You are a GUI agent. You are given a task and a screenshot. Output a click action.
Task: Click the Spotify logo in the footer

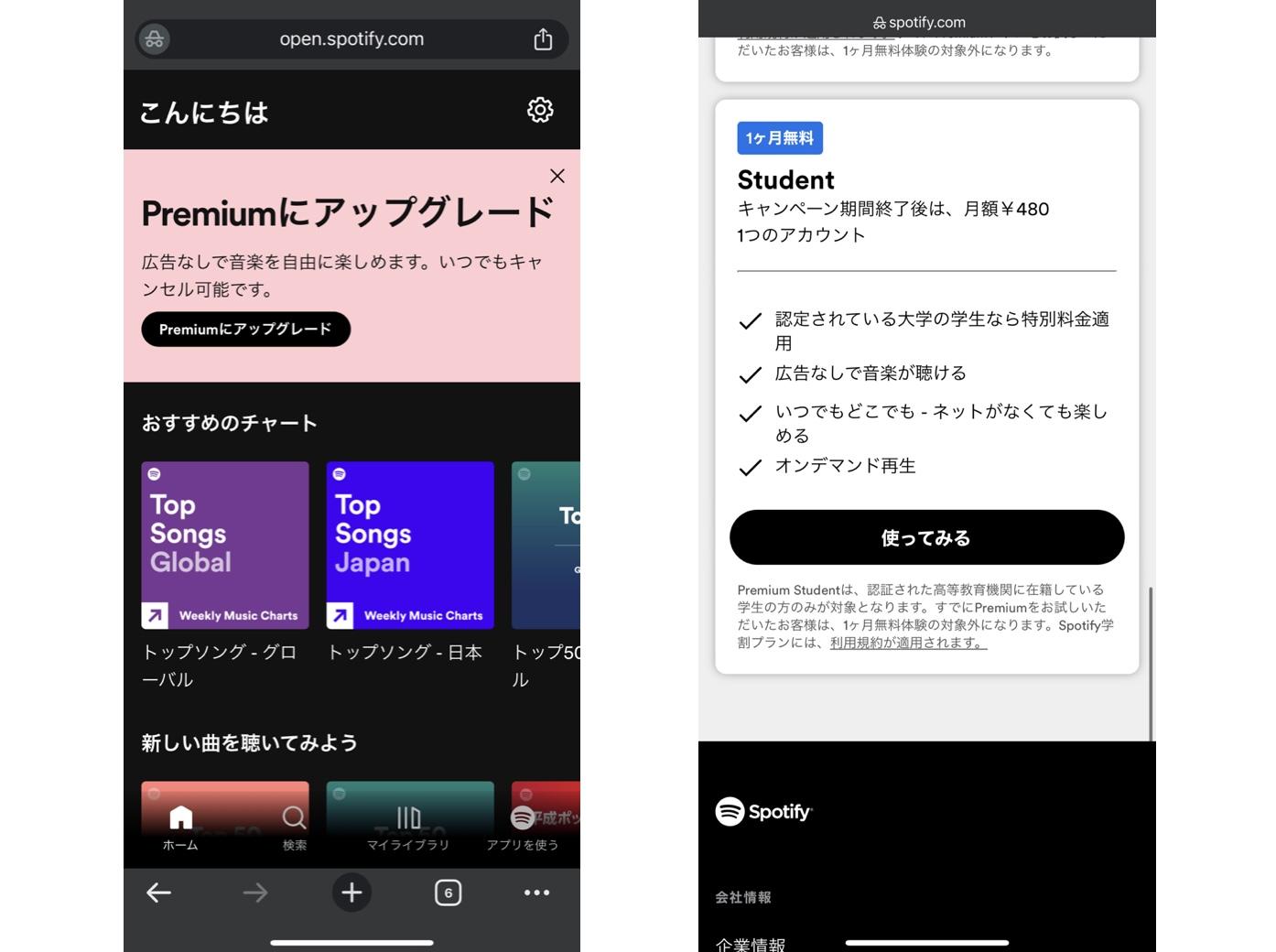(763, 811)
